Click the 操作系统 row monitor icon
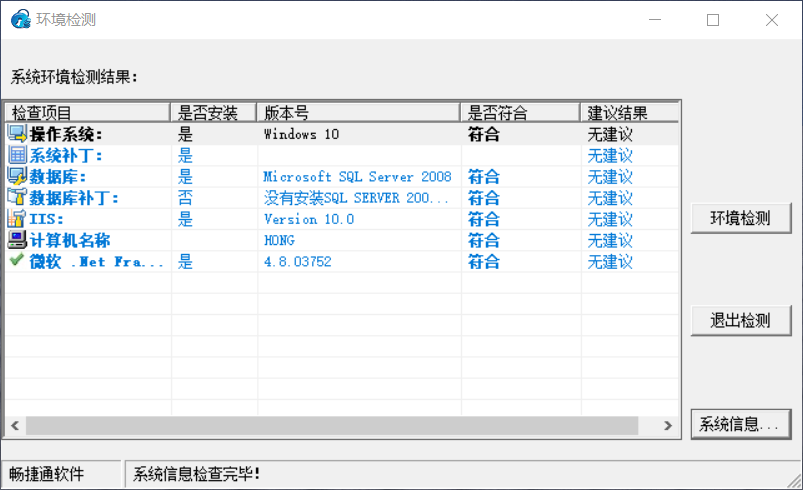803x490 pixels. pos(17,134)
